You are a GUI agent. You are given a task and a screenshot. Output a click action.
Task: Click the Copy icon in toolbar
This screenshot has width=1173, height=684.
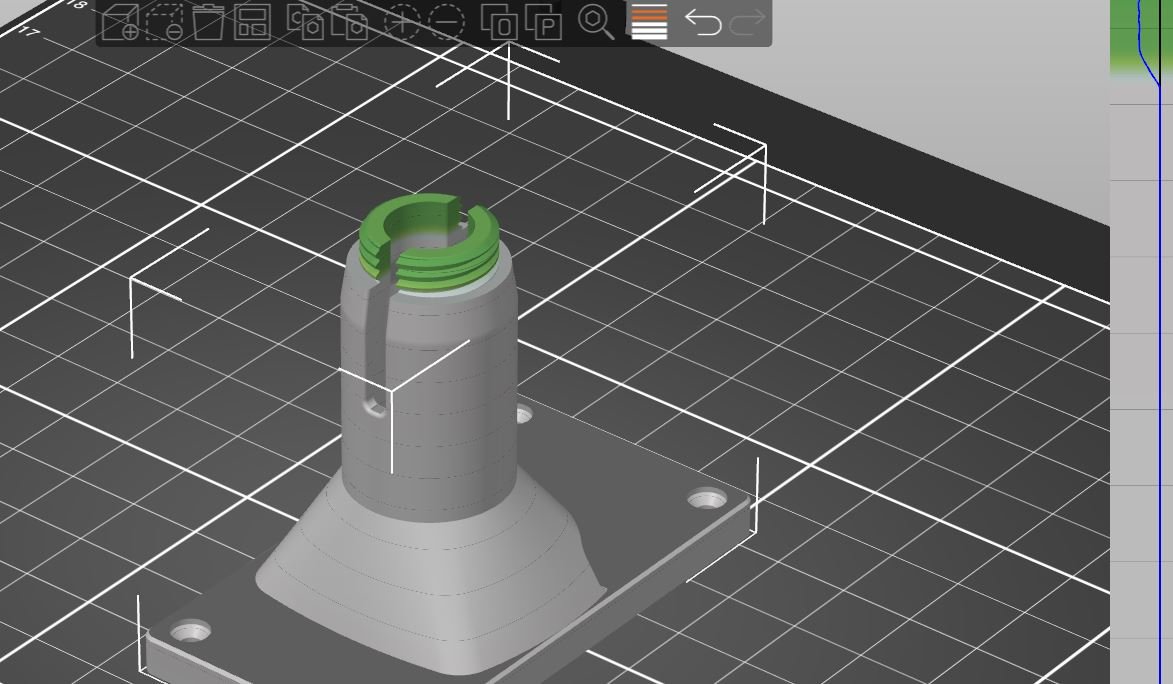305,23
